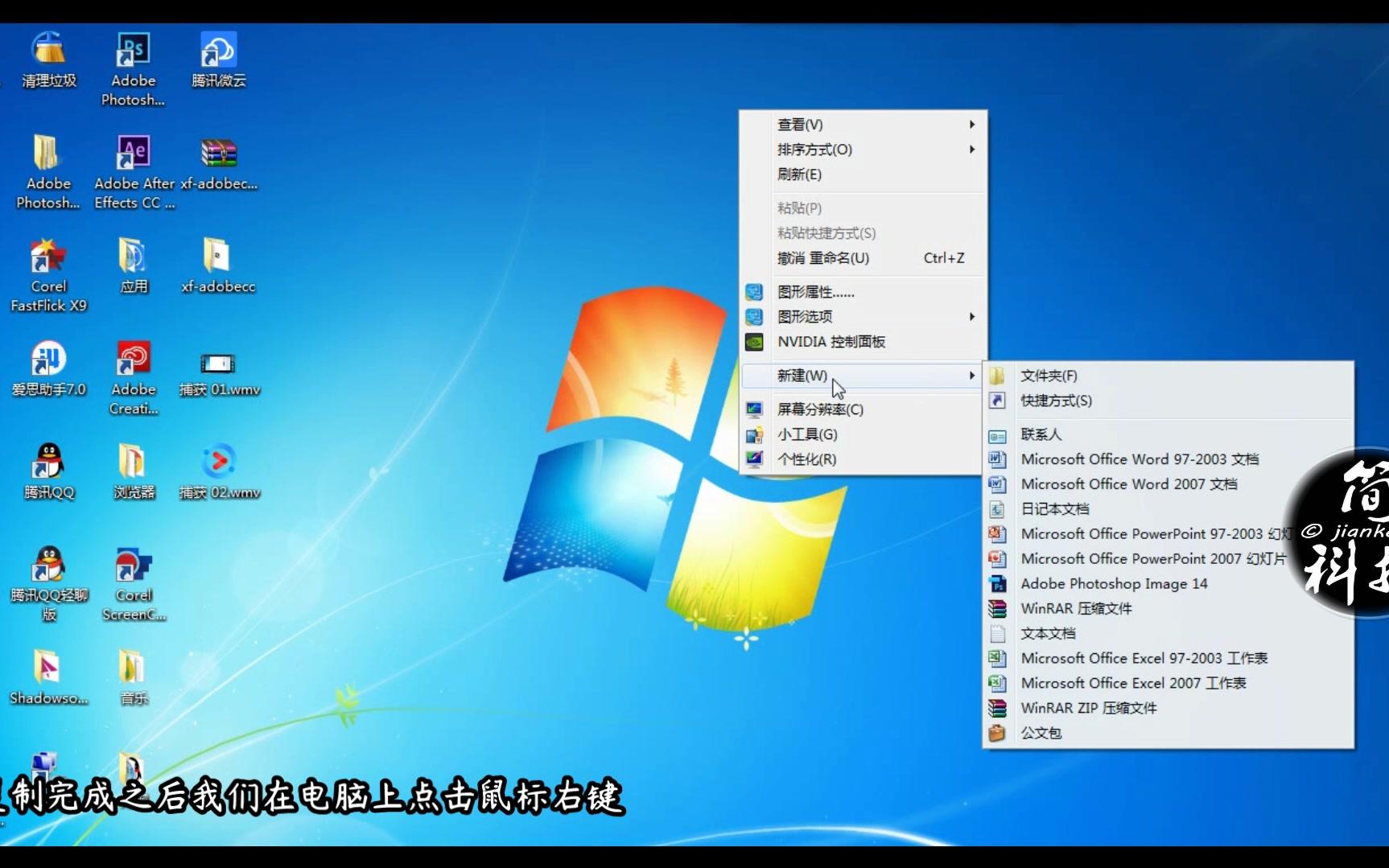Create a new 文本文档
The width and height of the screenshot is (1389, 868).
click(x=1168, y=634)
